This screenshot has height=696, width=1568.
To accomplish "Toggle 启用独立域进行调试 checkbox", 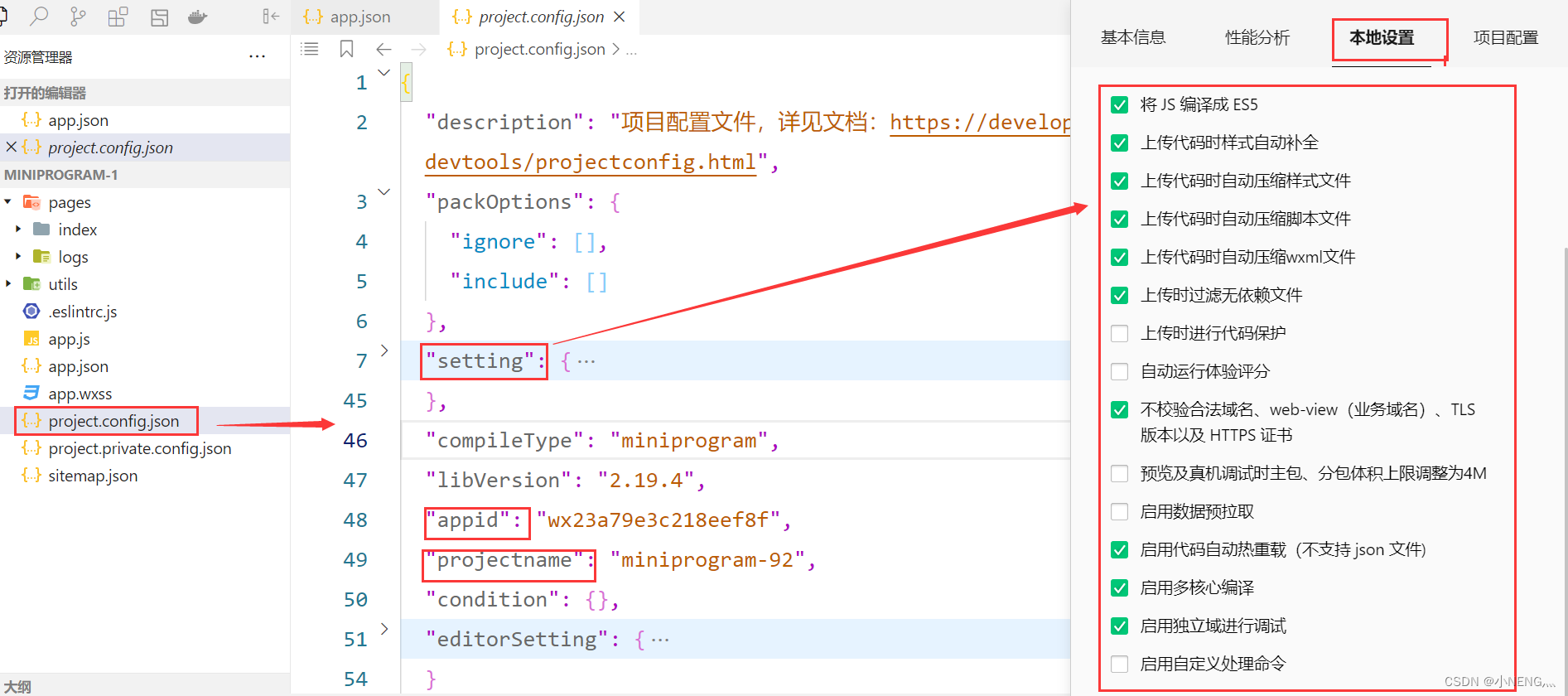I will click(x=1119, y=626).
